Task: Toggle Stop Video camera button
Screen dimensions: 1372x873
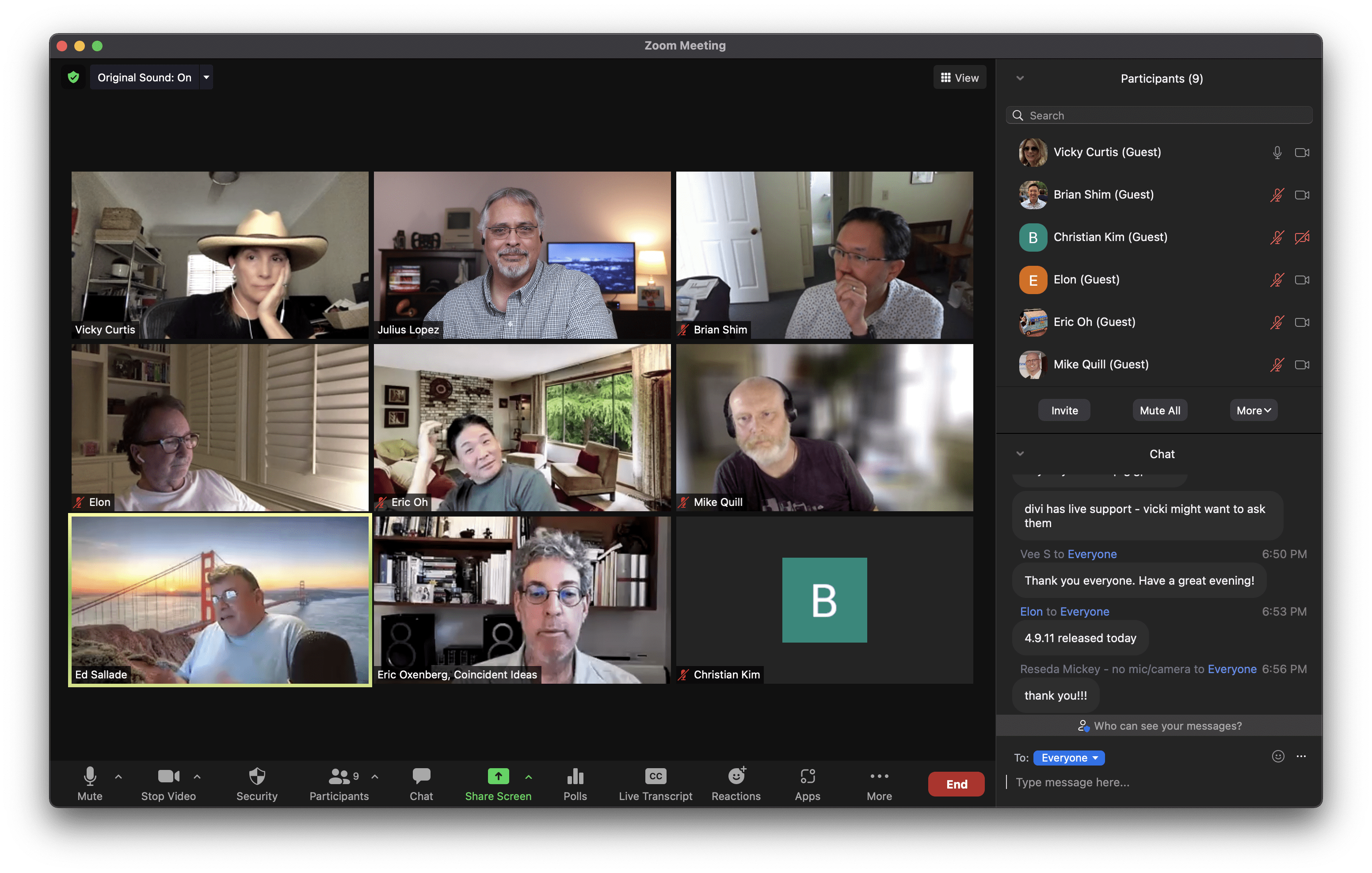Action: coord(168,777)
